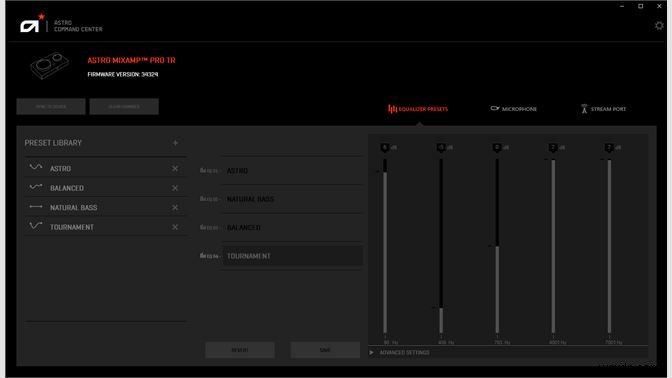This screenshot has height=378, width=672.
Task: Click the dB value marker above first band
Action: pyautogui.click(x=385, y=148)
